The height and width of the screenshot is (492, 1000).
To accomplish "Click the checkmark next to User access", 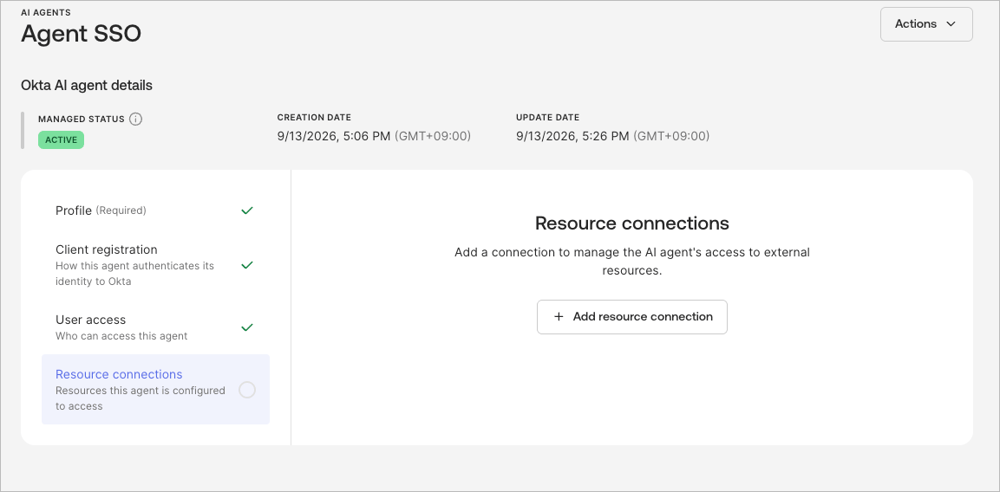I will point(247,327).
